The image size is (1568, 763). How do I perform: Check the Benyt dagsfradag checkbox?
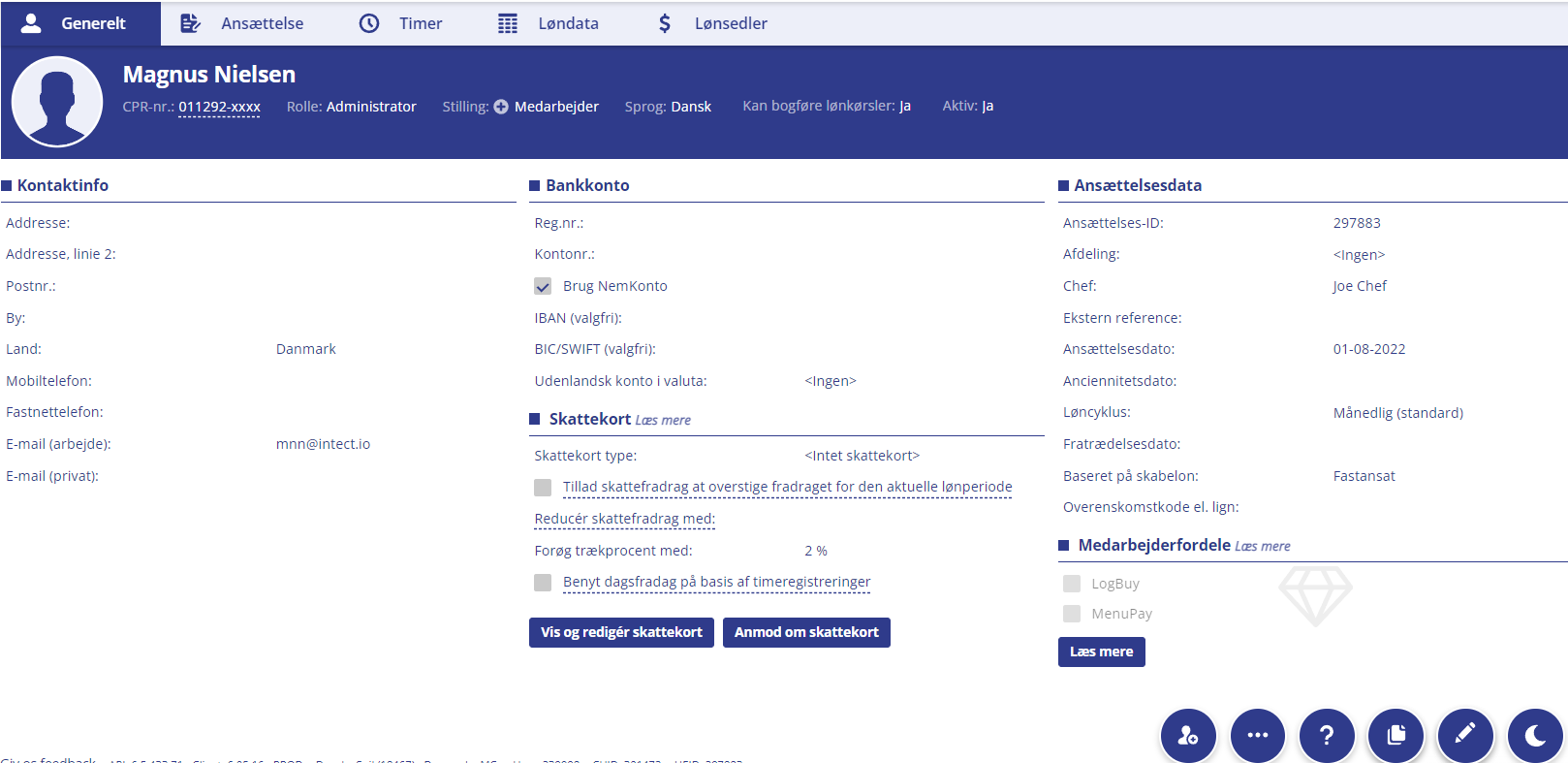point(543,582)
